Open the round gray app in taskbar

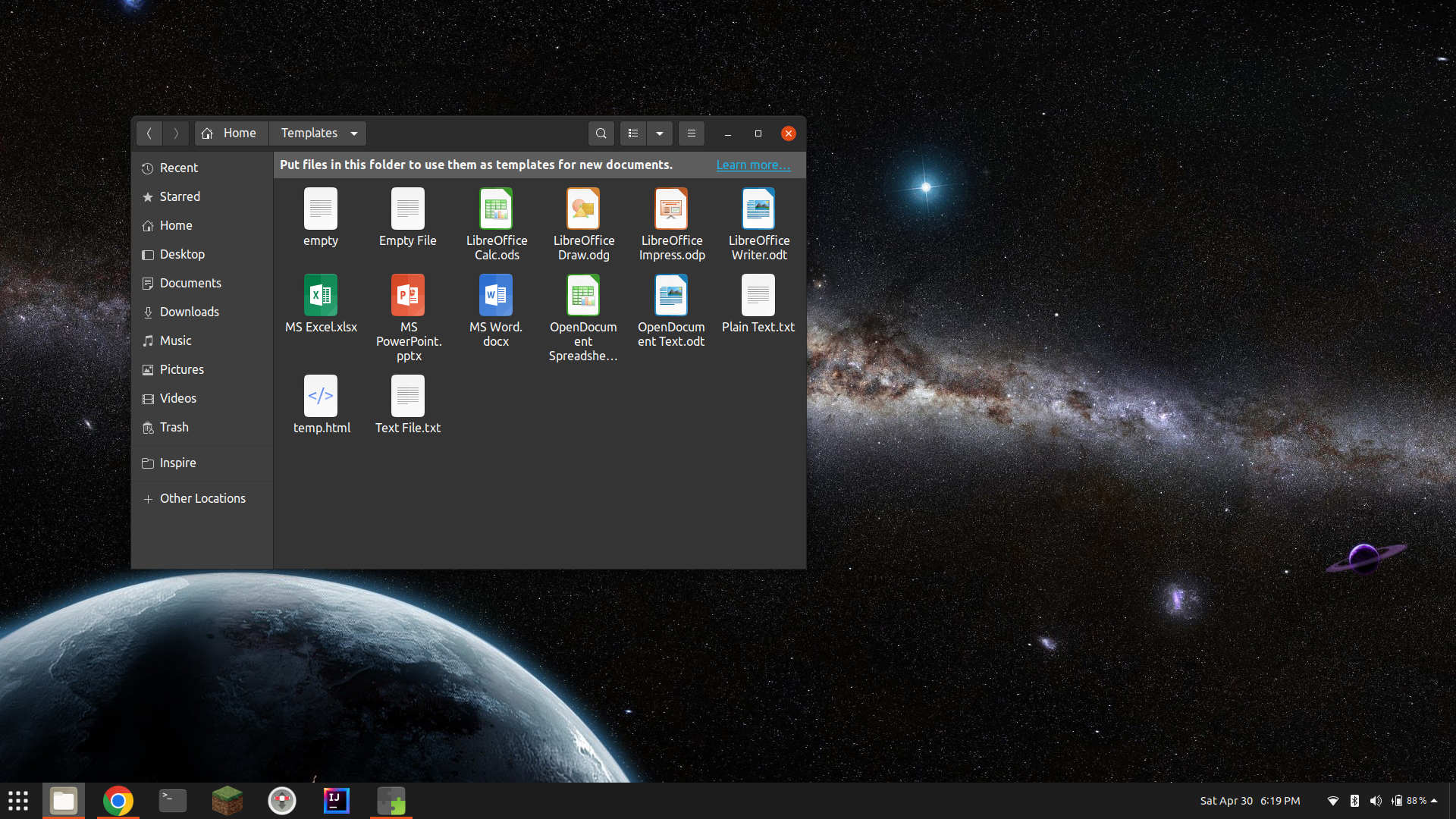pos(282,801)
